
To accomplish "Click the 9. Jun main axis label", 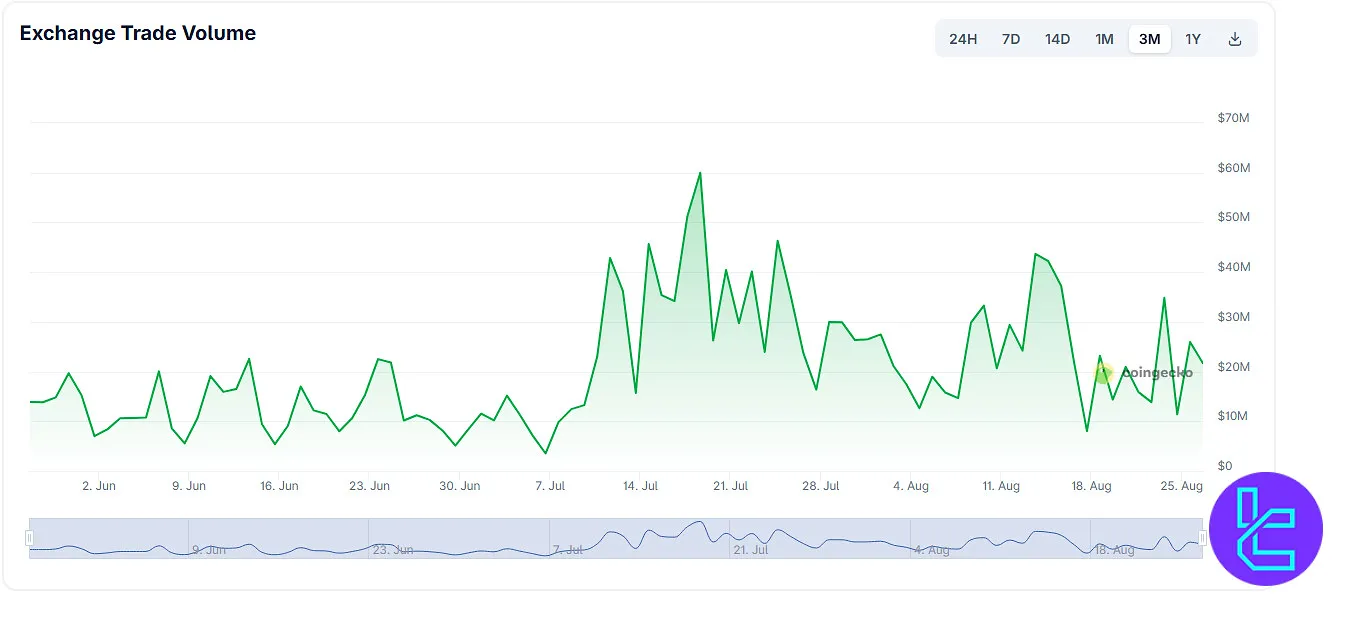I will [189, 486].
